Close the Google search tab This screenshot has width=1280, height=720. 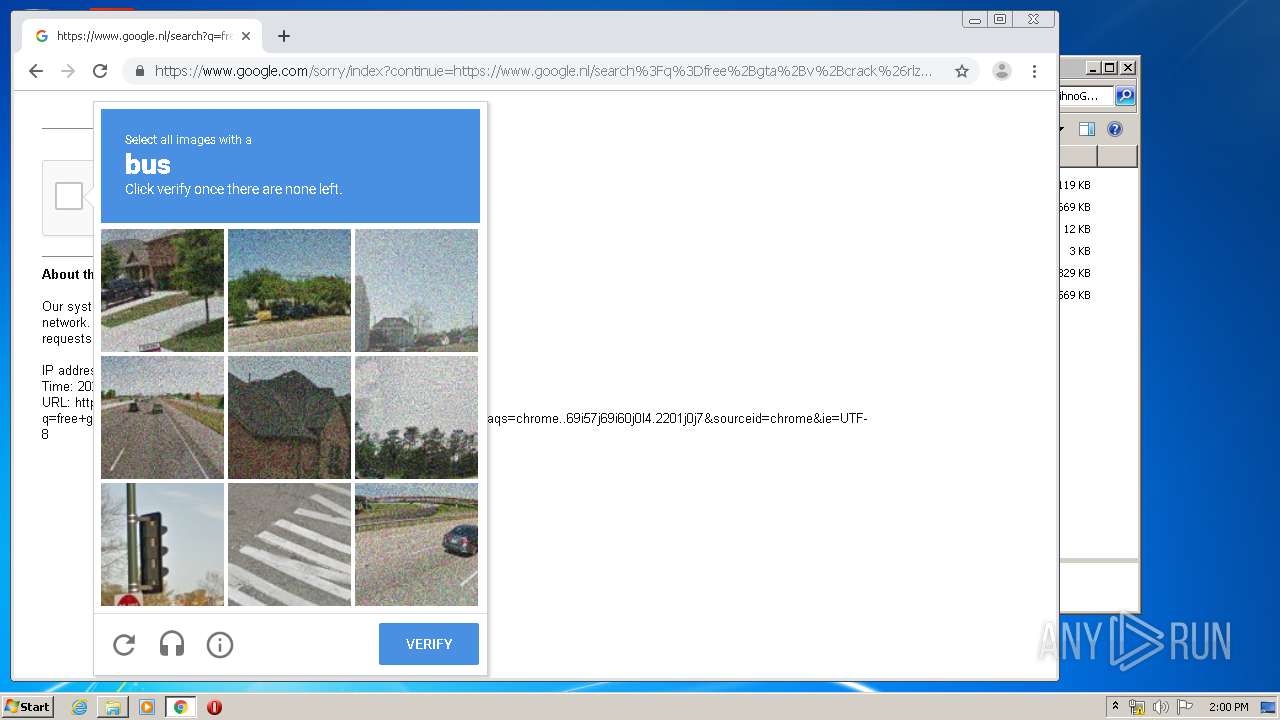coord(246,36)
